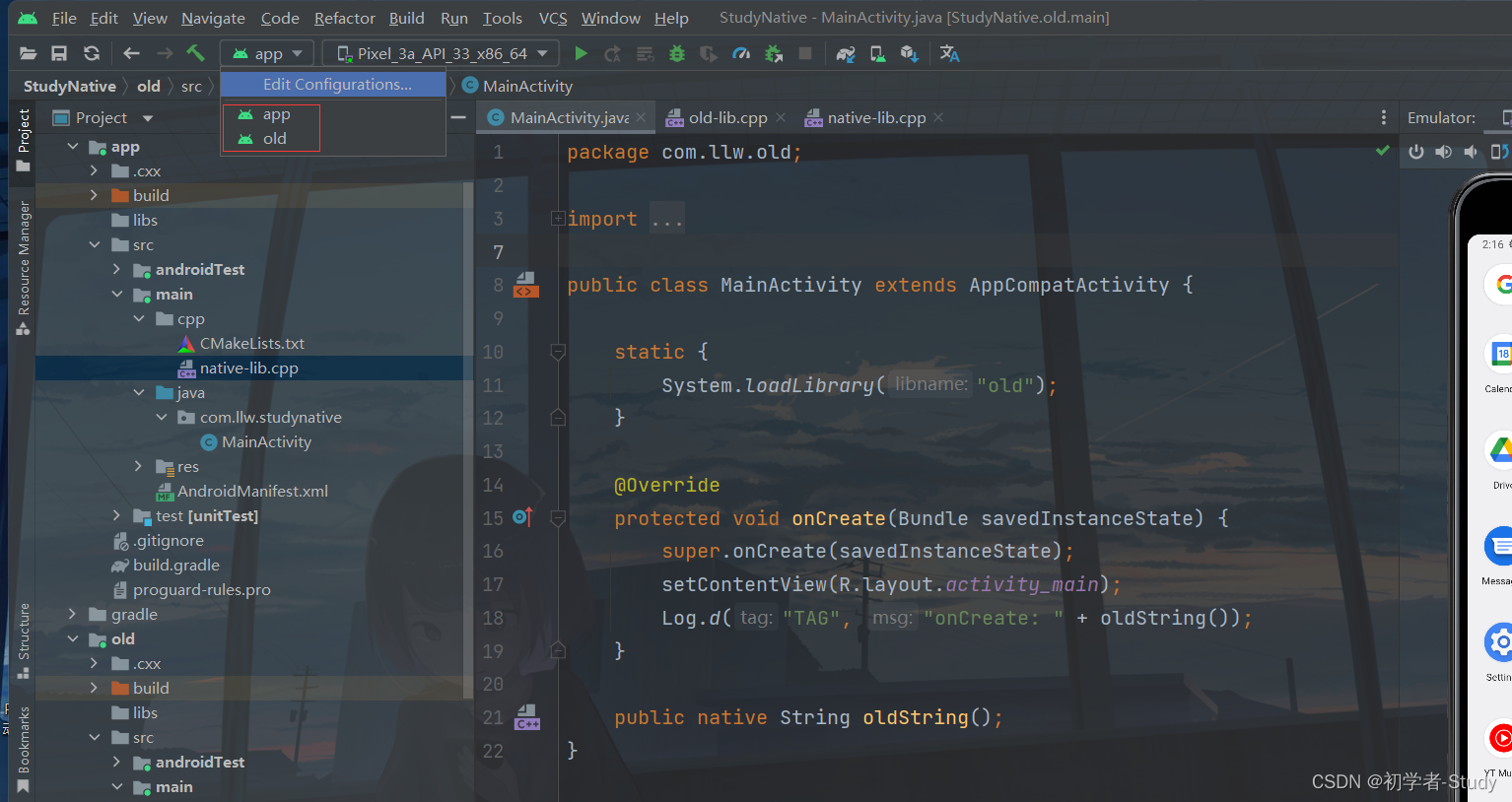This screenshot has width=1512, height=802.
Task: Click the emulator volume up icon
Action: click(x=1444, y=152)
